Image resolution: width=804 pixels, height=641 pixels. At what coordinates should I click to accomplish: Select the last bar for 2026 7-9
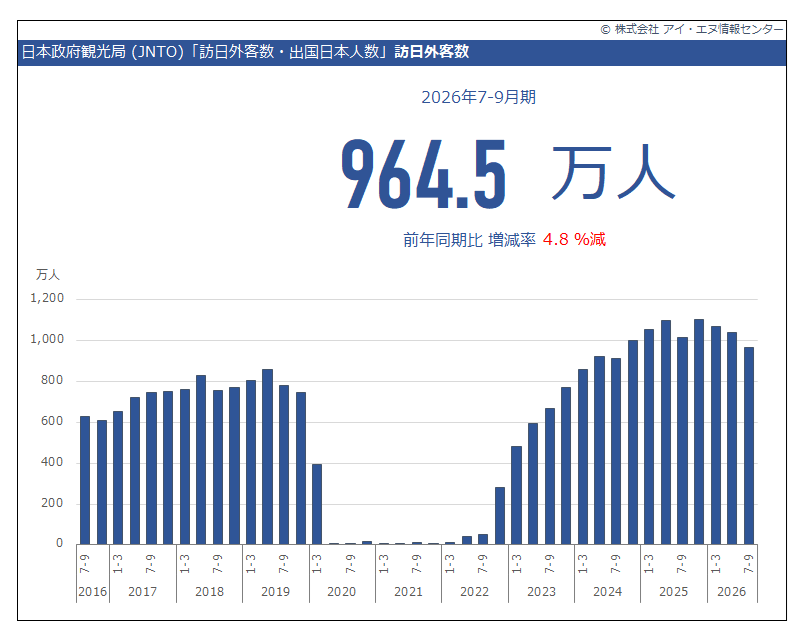pyautogui.click(x=749, y=446)
